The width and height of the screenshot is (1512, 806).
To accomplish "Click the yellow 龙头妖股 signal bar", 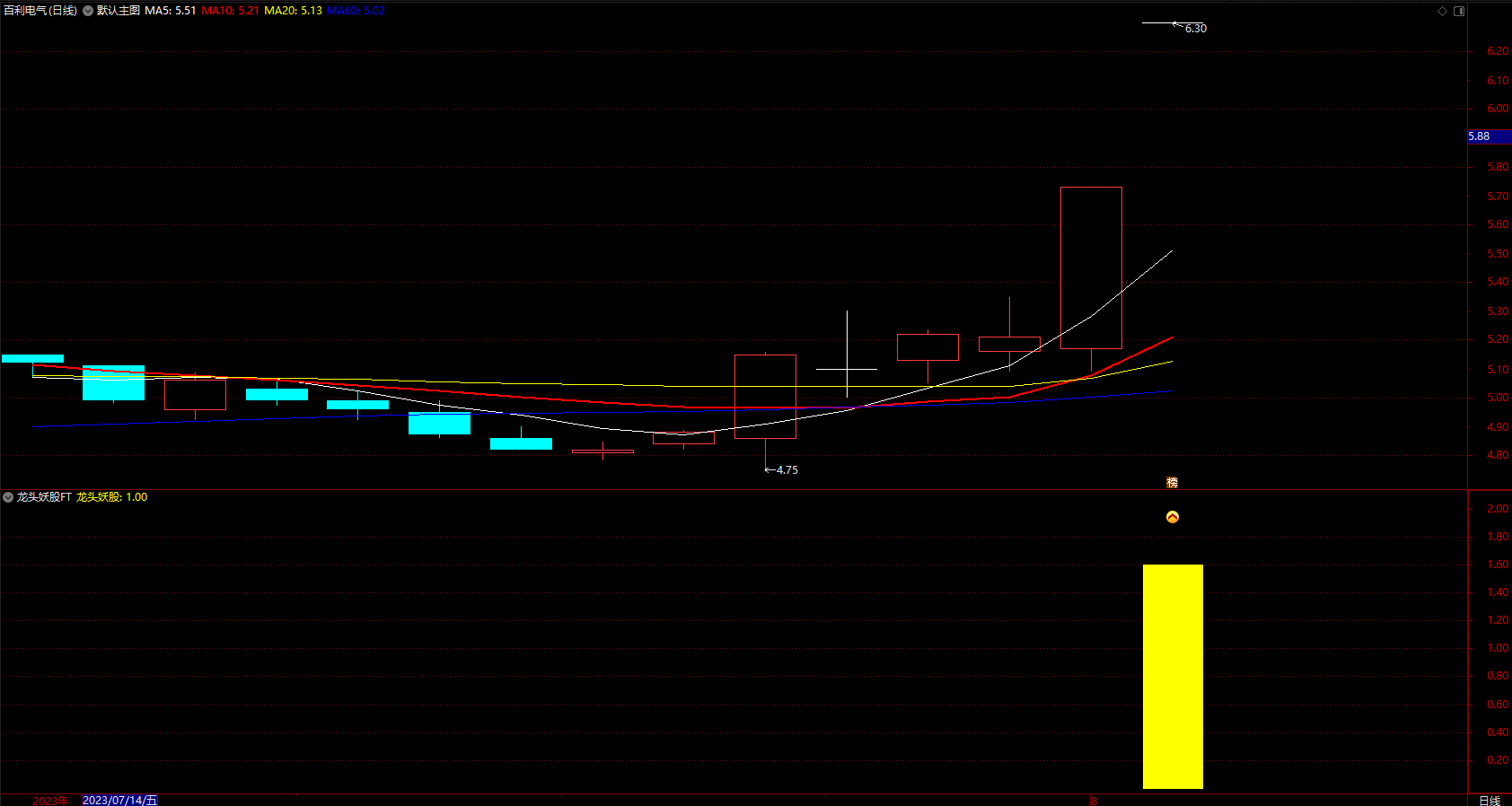I will point(1173,677).
